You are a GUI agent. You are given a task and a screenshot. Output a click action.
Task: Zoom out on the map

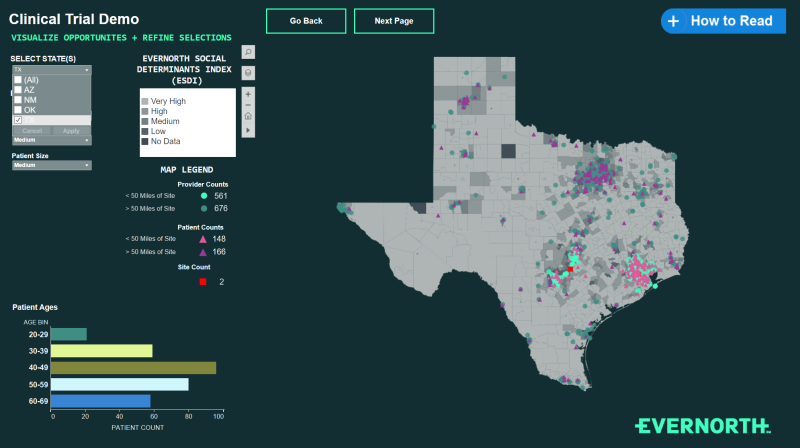(x=248, y=105)
